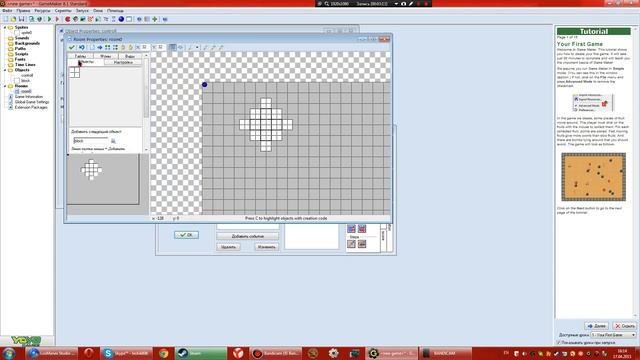The height and width of the screenshot is (360, 640).
Task: Confirm room changes with green checkmark
Action: pos(72,47)
